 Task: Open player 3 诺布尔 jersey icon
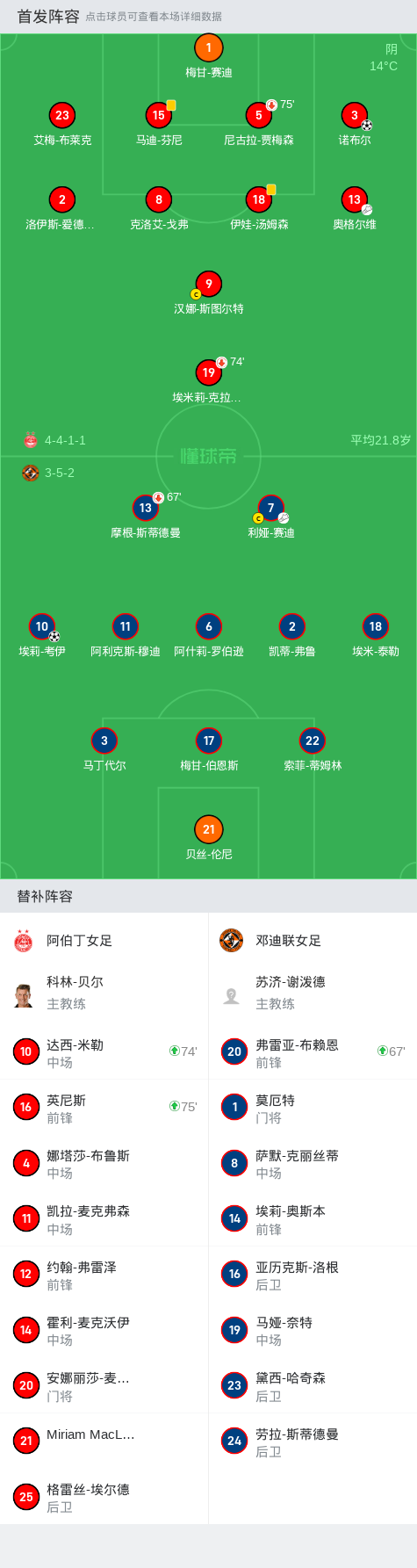pos(355,115)
